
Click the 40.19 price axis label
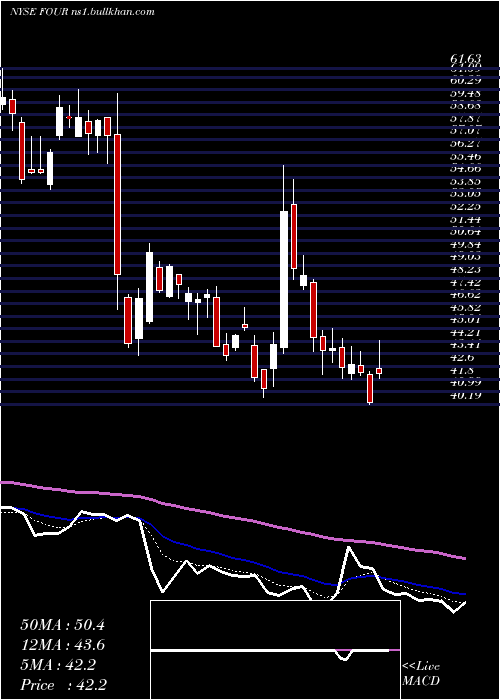point(466,395)
